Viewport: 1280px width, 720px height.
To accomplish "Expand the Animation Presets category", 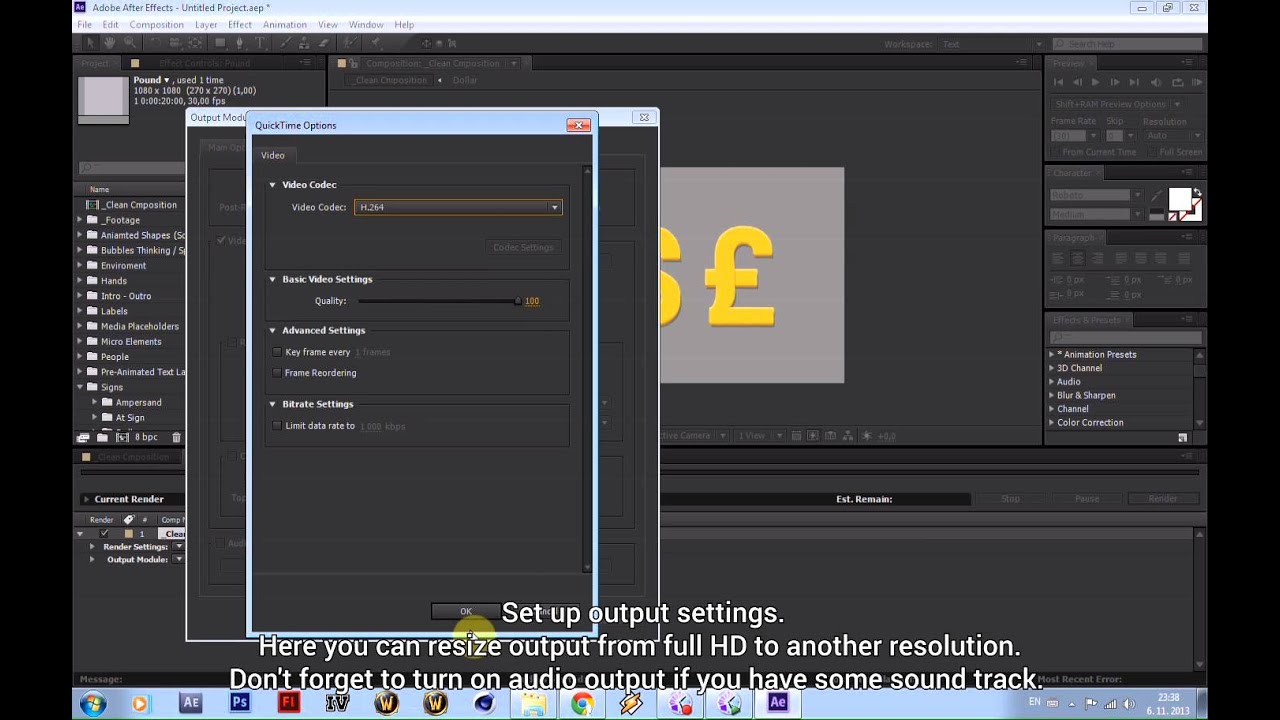I will click(x=1052, y=354).
